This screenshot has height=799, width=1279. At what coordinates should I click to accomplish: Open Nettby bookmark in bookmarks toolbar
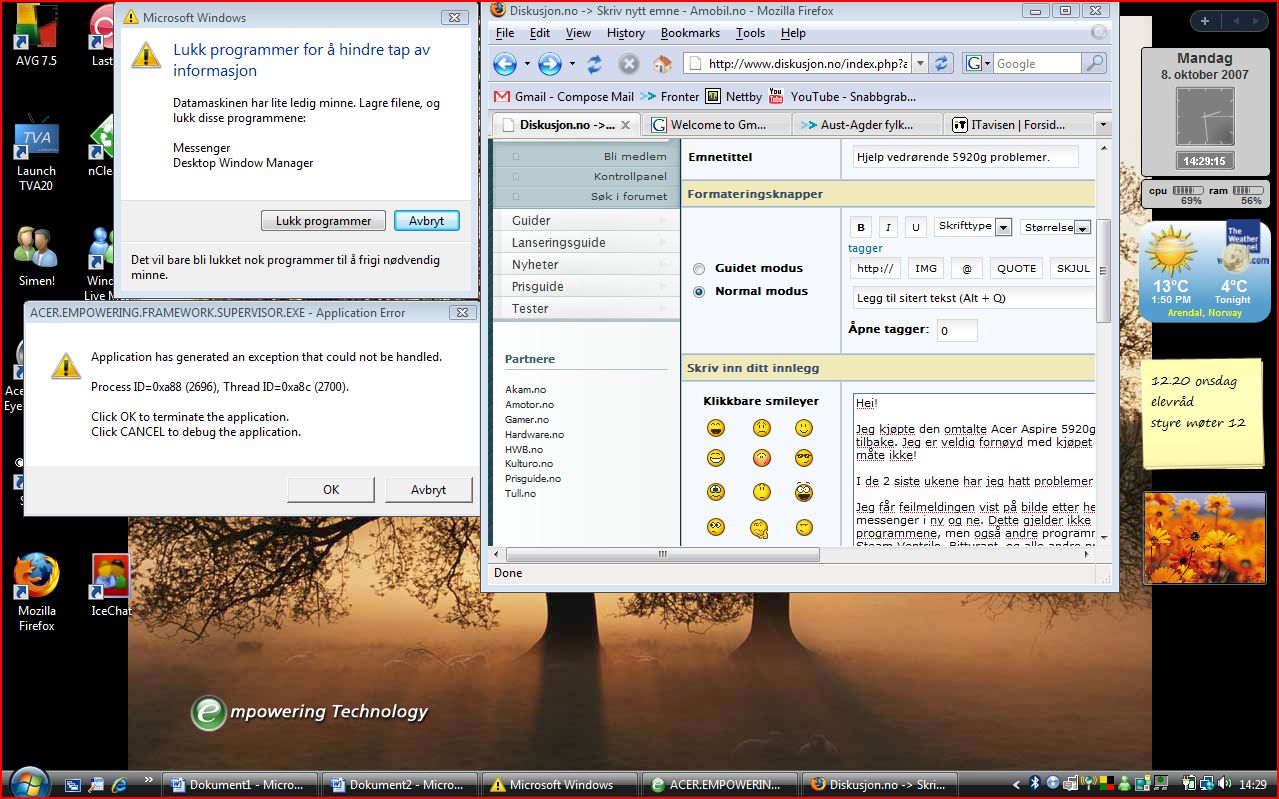(733, 97)
